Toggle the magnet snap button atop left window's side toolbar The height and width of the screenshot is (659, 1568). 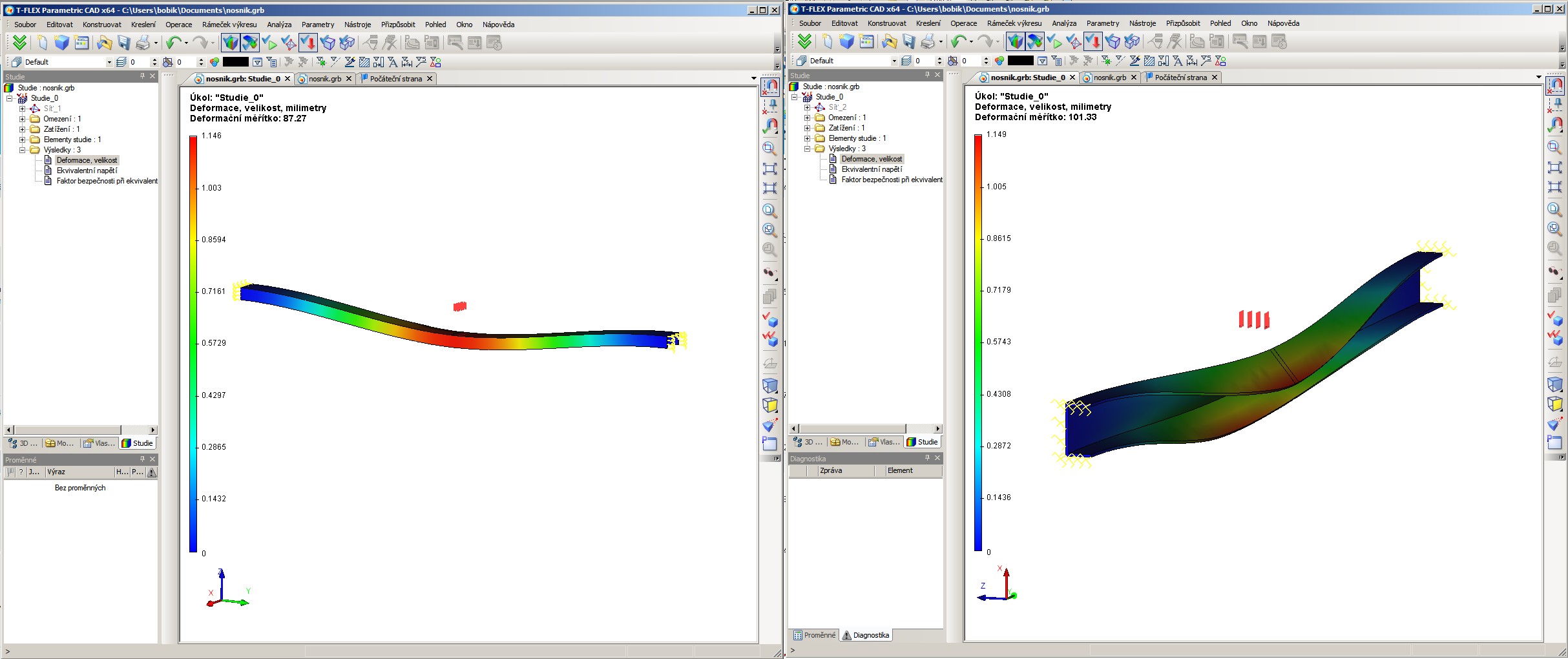[x=770, y=86]
